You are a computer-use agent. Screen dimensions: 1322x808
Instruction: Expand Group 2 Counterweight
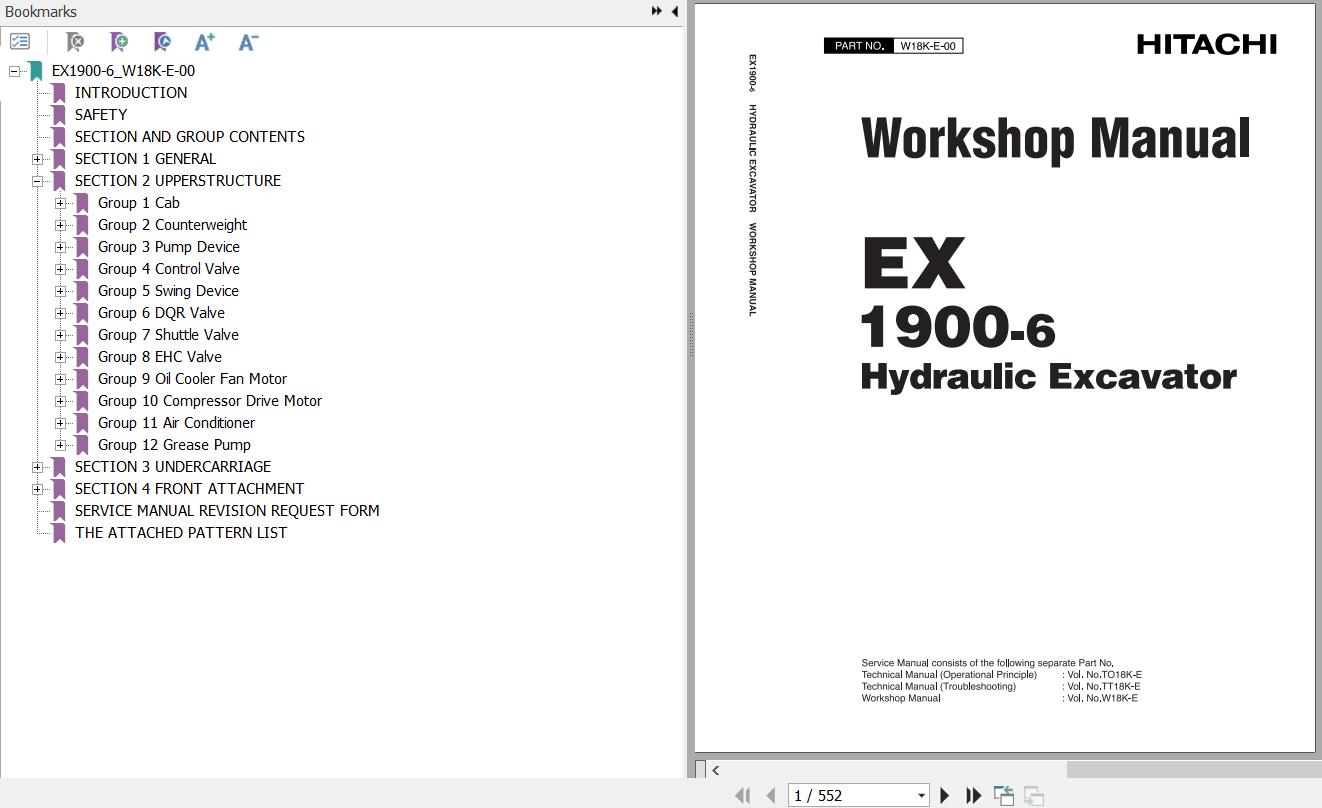[60, 225]
